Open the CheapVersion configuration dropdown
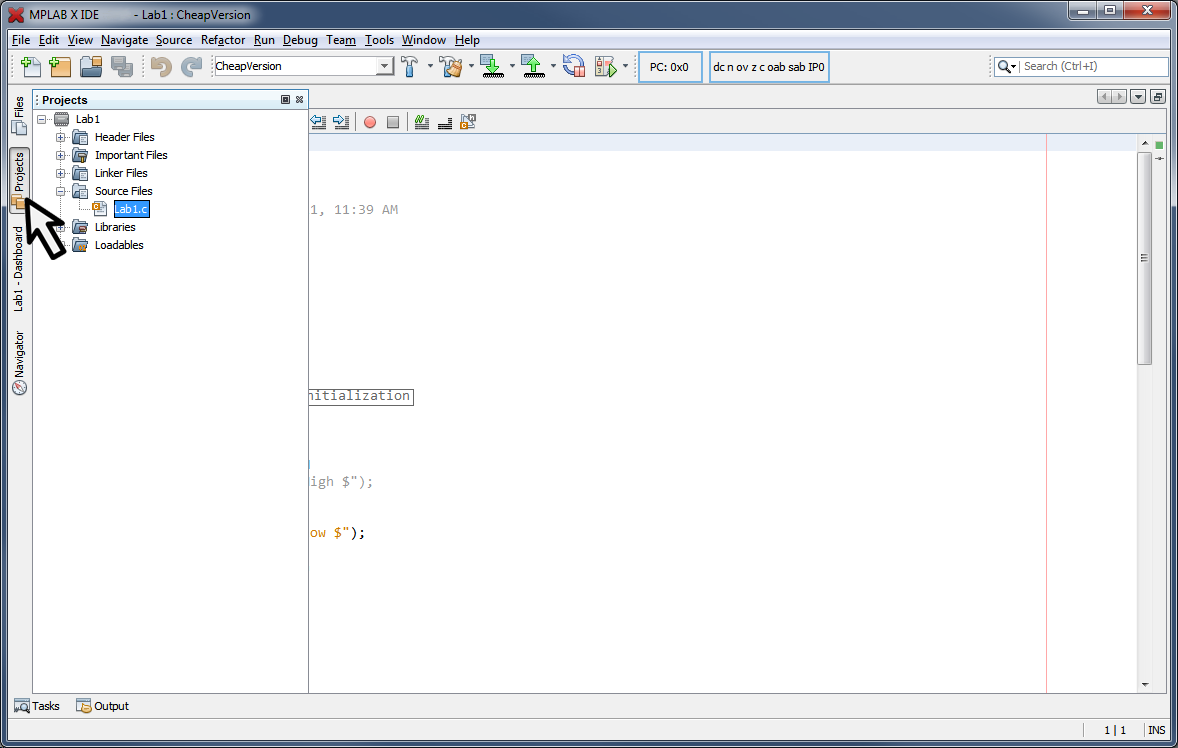This screenshot has height=748, width=1178. (x=383, y=66)
